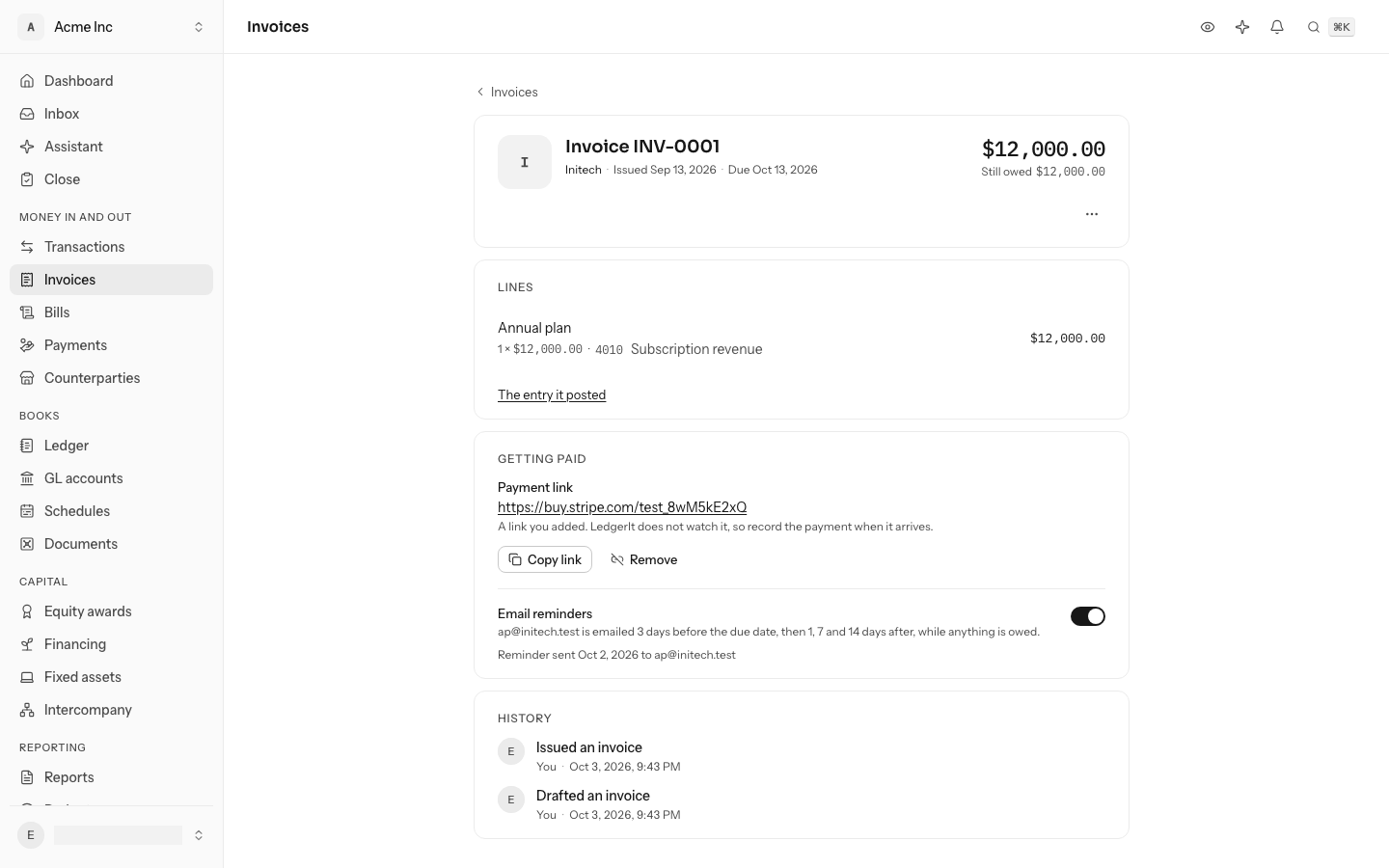Click the ⌘K shortcut badge
Viewport: 1389px width, 868px height.
pos(1342,27)
